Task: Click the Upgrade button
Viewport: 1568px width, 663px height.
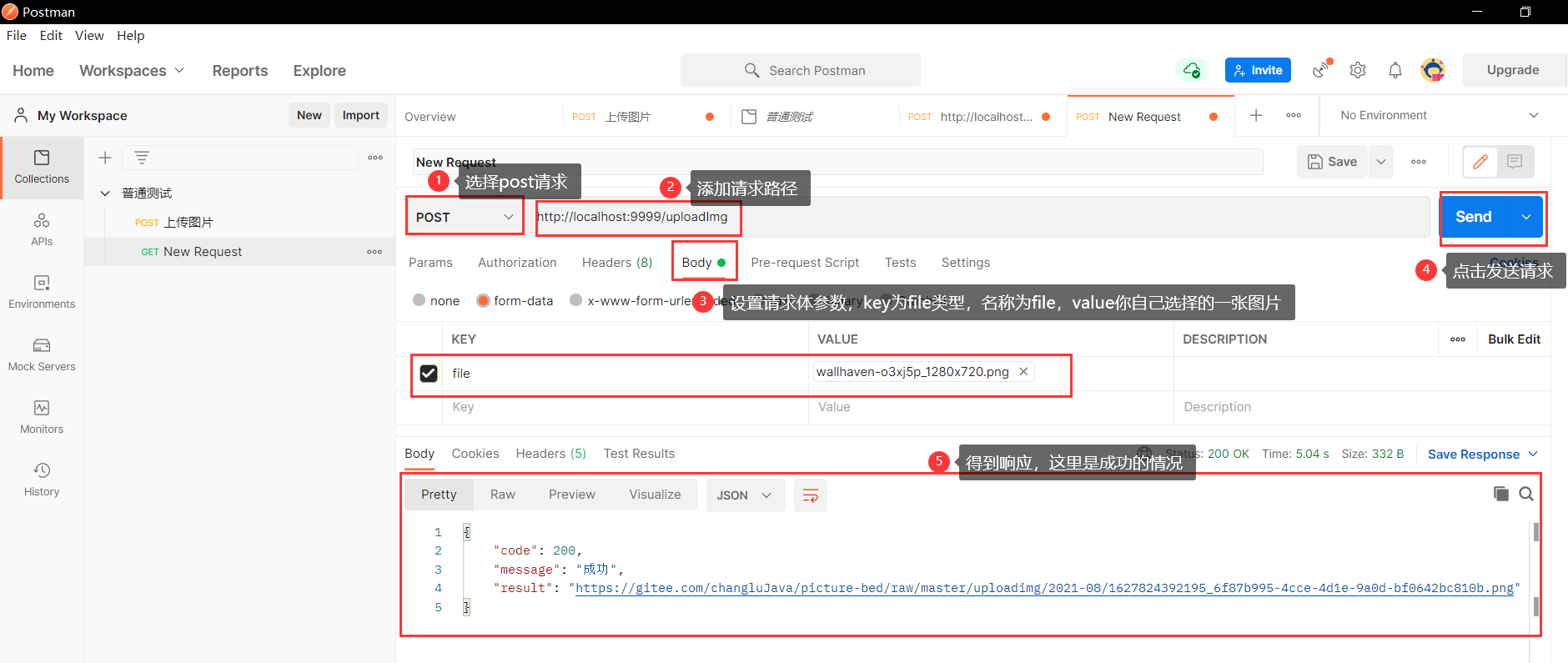Action: pos(1513,70)
